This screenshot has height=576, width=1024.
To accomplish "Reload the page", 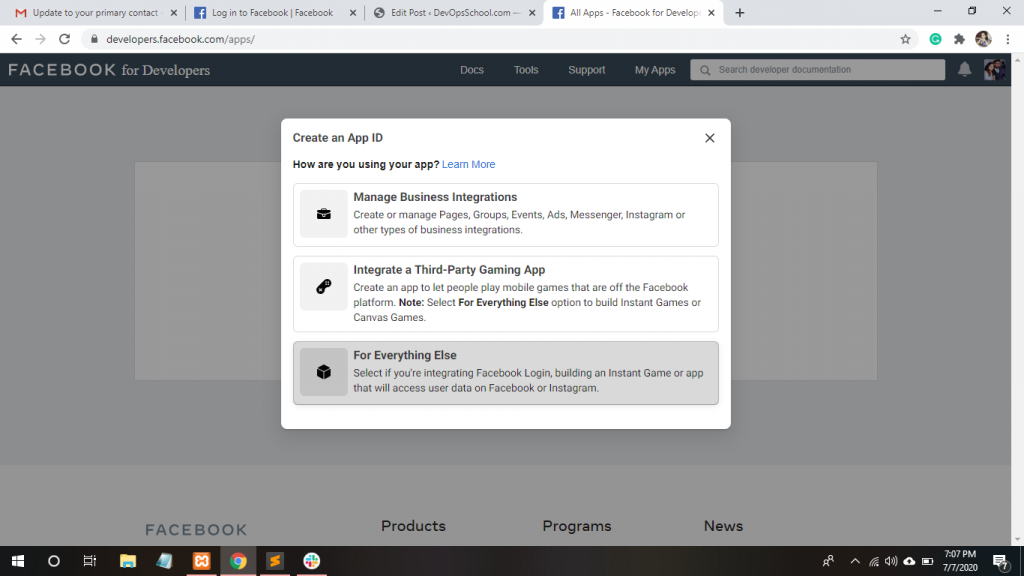I will click(64, 39).
